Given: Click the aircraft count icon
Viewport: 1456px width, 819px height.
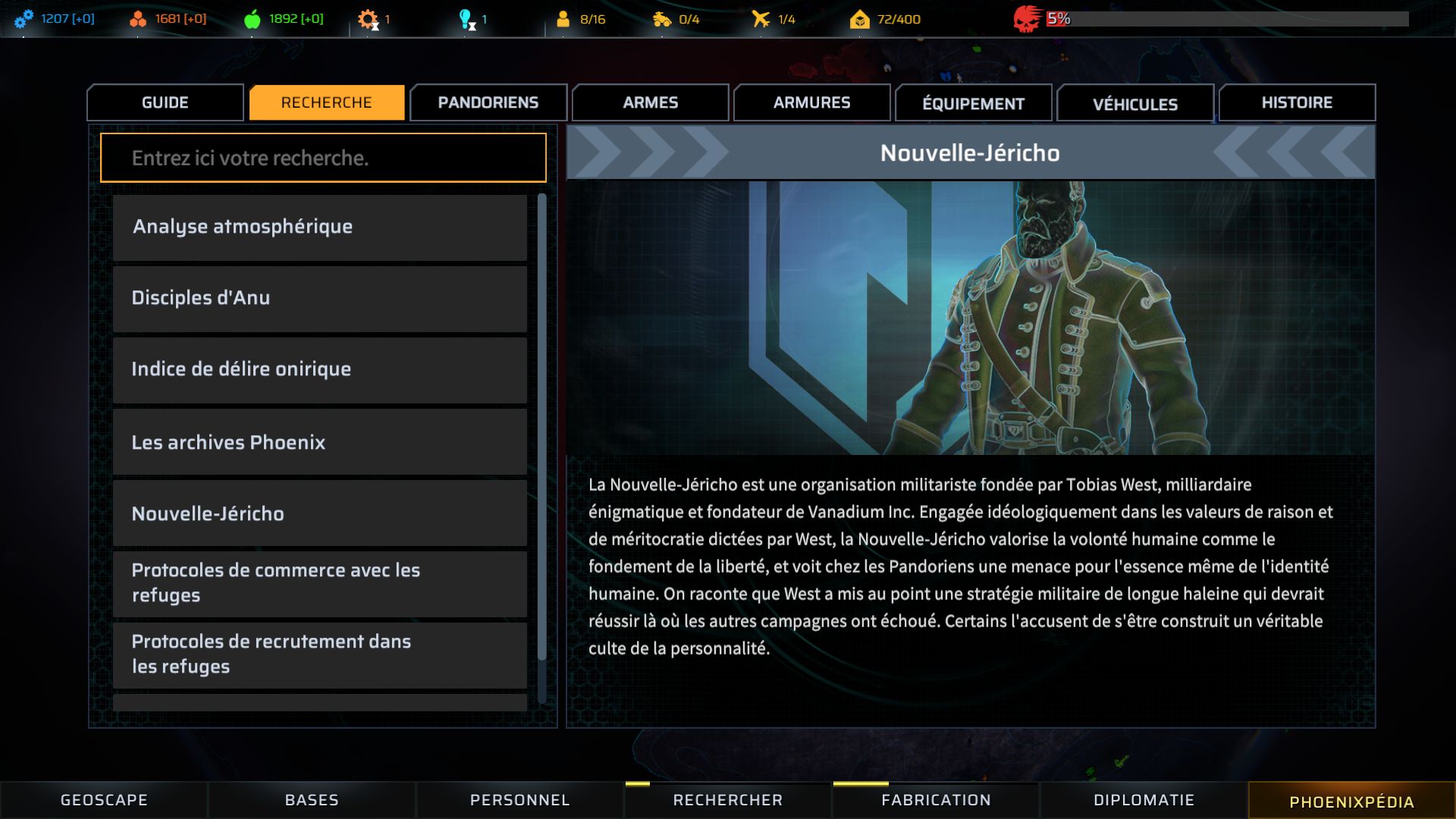Looking at the screenshot, I should coord(761,19).
